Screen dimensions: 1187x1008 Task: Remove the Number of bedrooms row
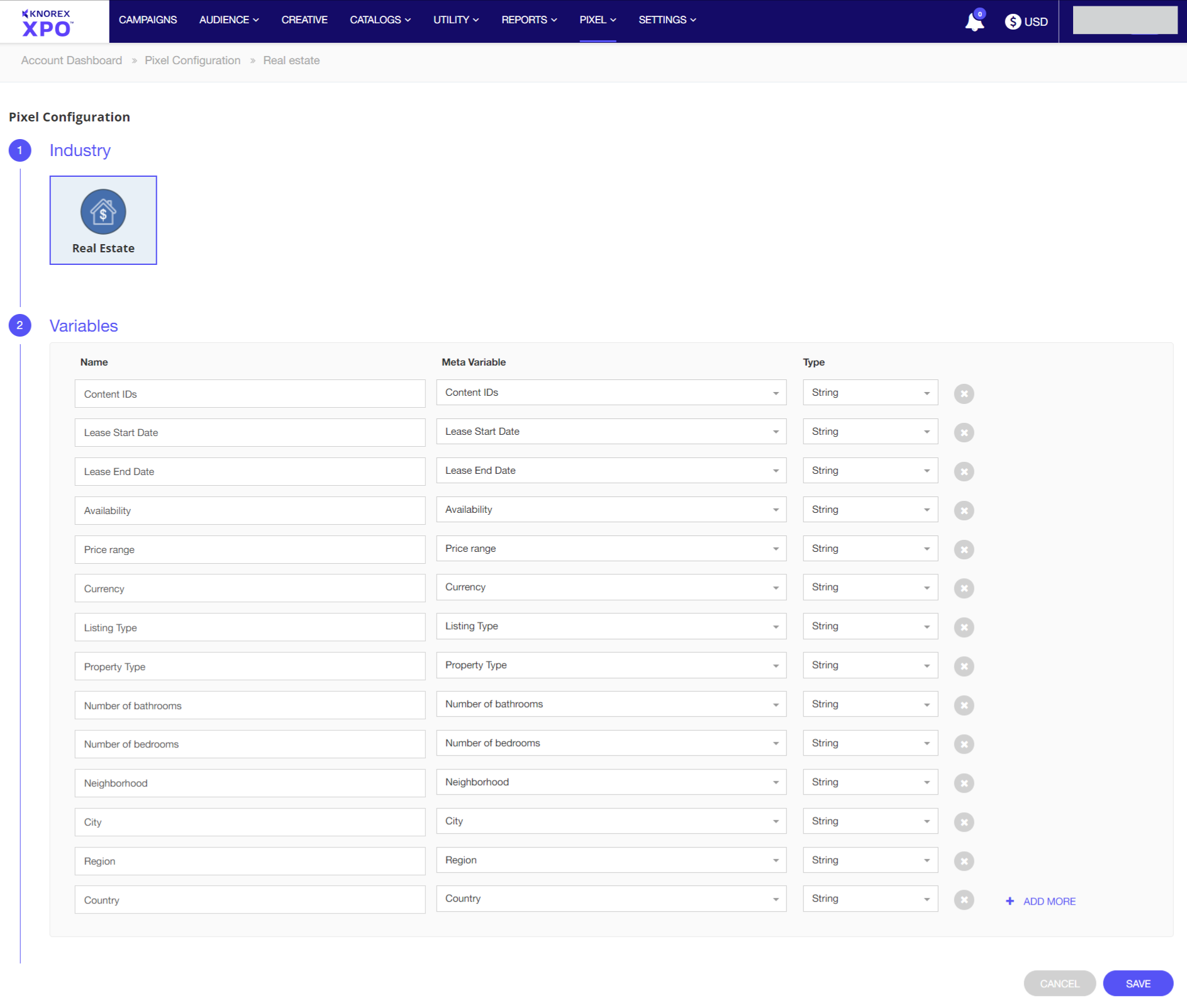point(964,744)
